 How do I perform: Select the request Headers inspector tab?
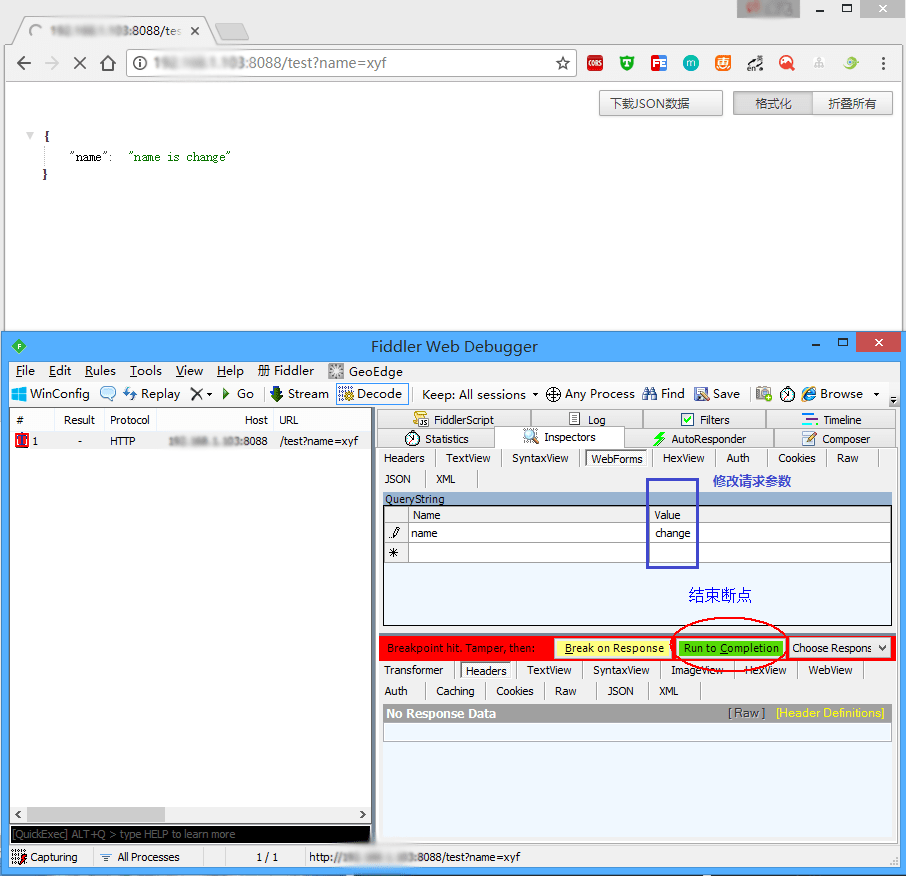pyautogui.click(x=404, y=458)
